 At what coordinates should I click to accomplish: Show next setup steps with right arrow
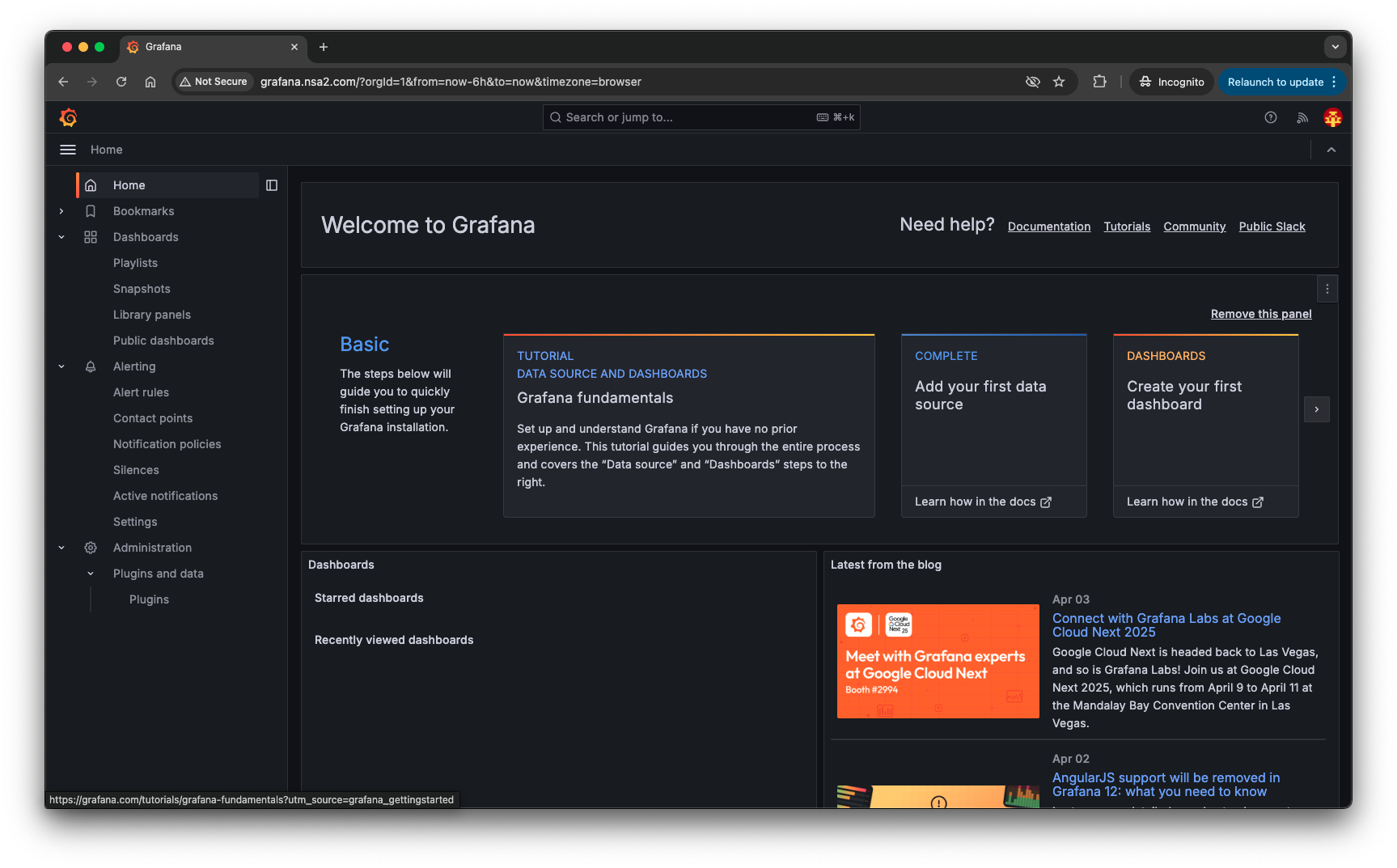click(x=1317, y=409)
